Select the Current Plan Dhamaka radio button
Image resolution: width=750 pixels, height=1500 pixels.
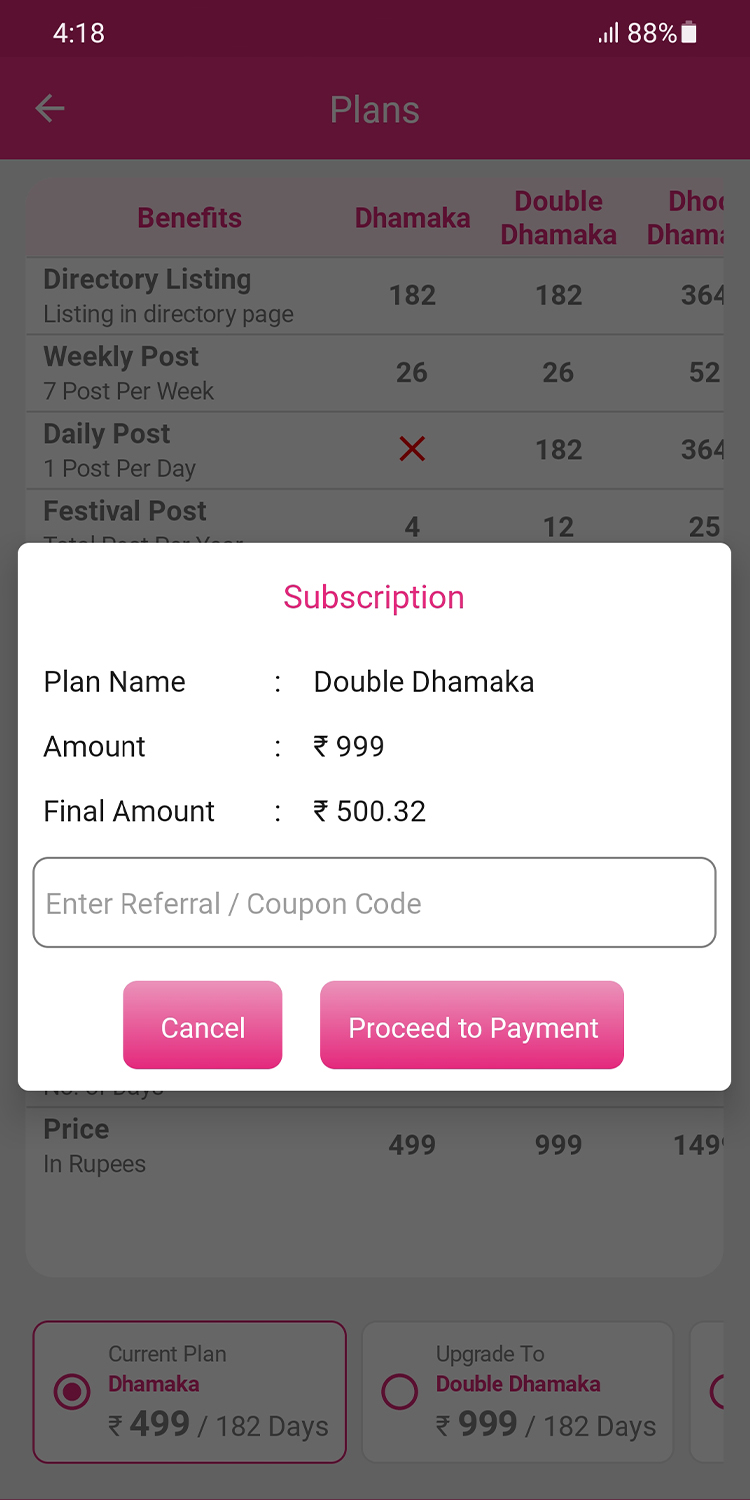pyautogui.click(x=72, y=1391)
